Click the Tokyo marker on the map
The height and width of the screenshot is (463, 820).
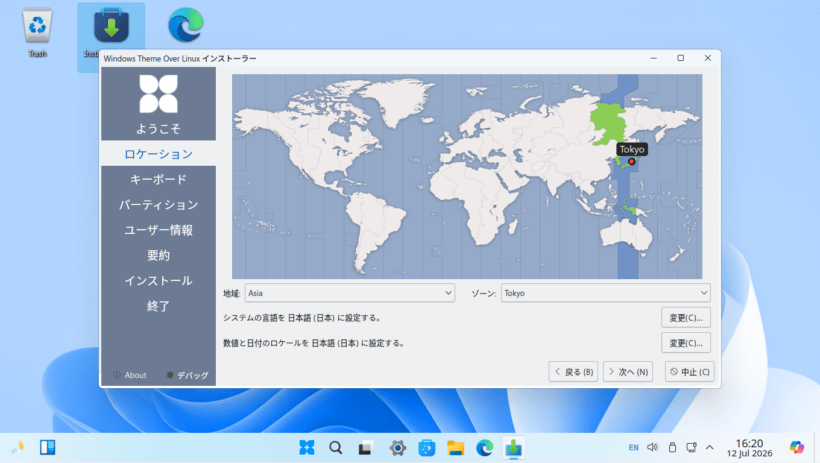coord(632,162)
